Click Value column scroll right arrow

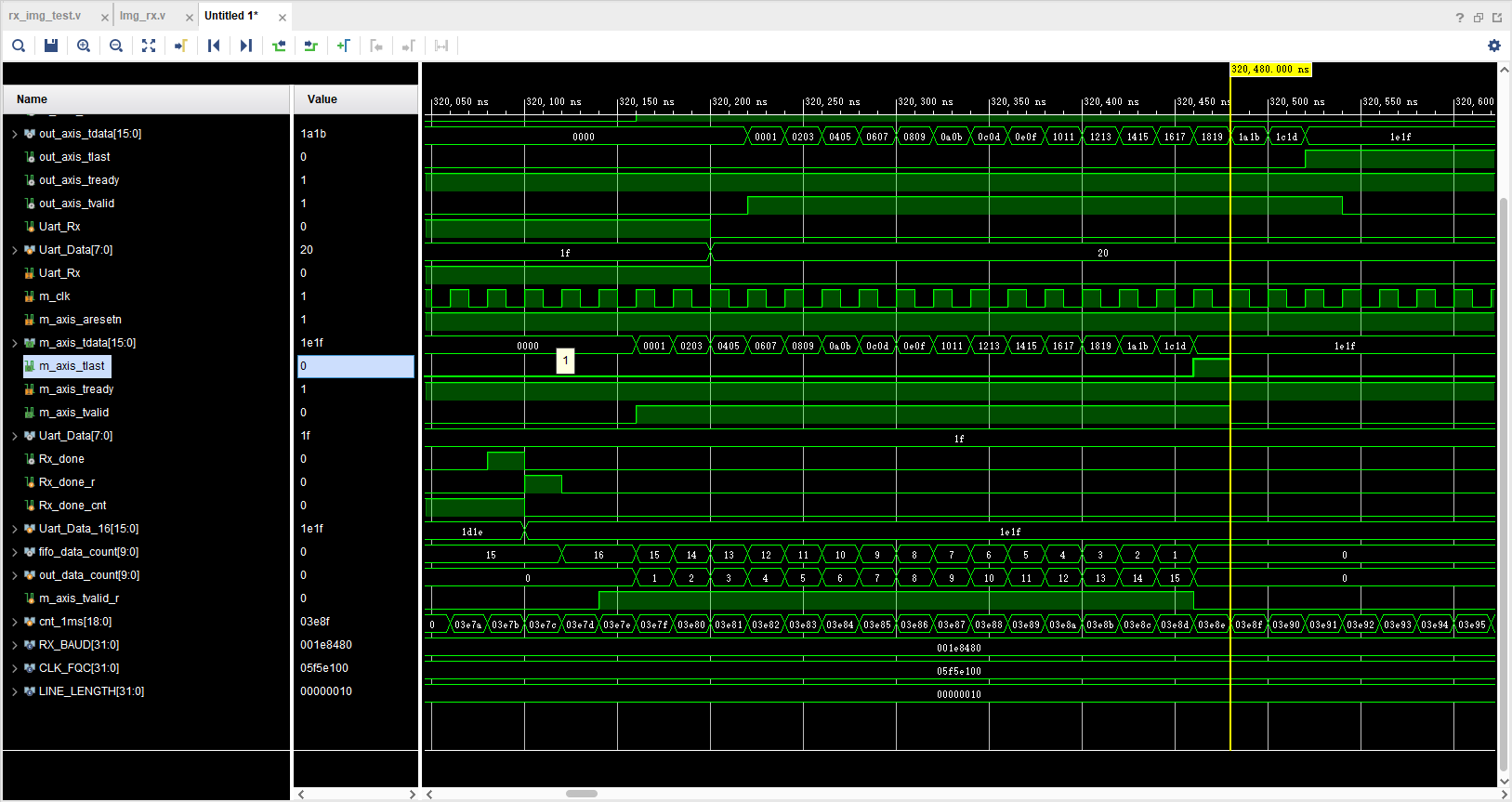pos(412,795)
